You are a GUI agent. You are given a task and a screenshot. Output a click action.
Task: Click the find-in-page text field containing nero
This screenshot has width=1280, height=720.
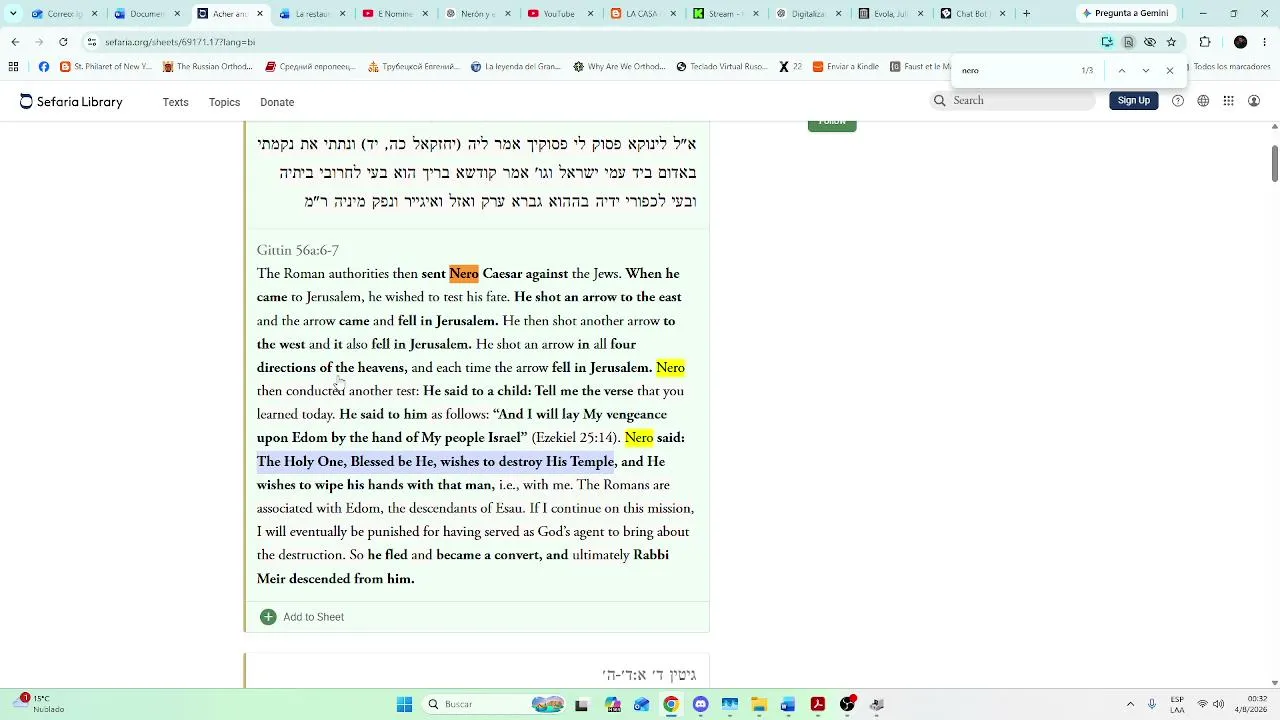(1015, 71)
